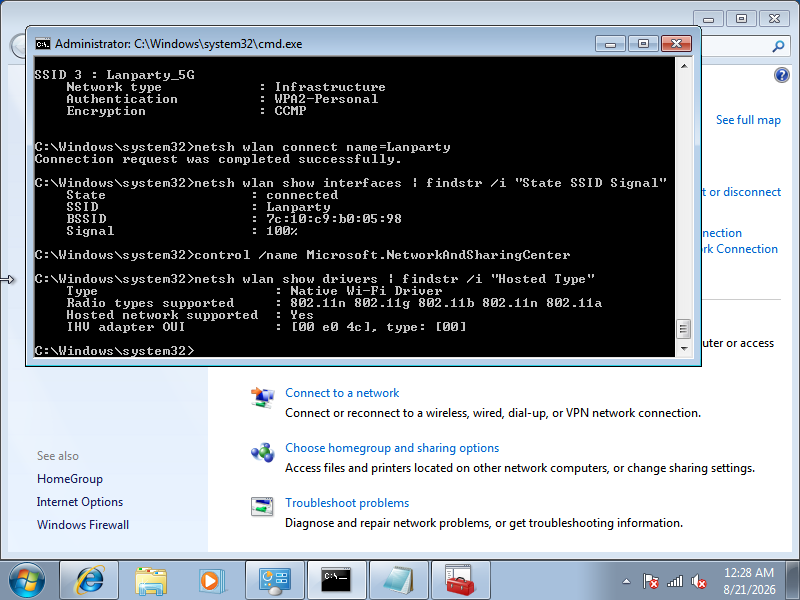Open Windows Firewall link
This screenshot has height=600, width=800.
(83, 525)
